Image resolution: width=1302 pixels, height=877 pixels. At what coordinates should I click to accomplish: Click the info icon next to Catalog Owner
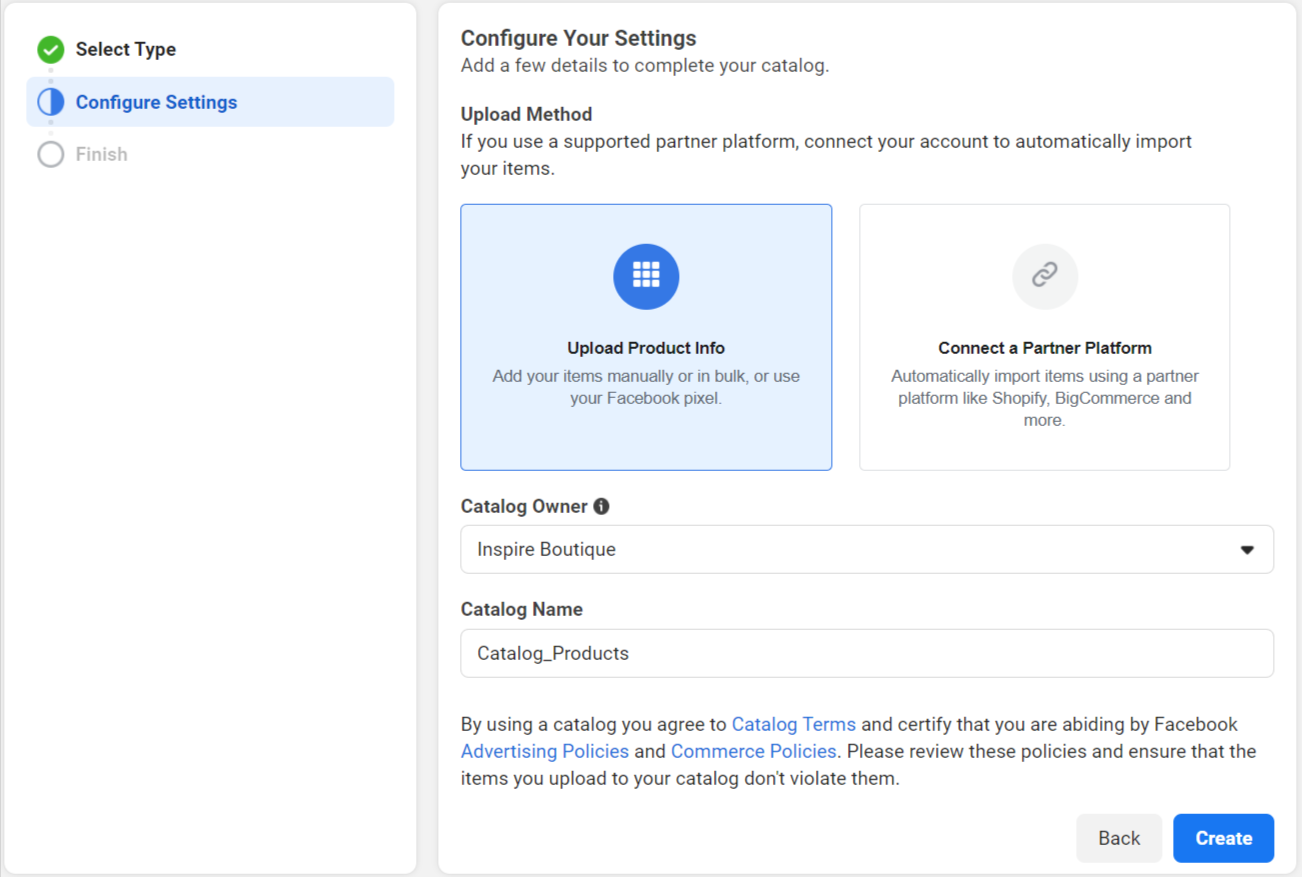pos(601,506)
